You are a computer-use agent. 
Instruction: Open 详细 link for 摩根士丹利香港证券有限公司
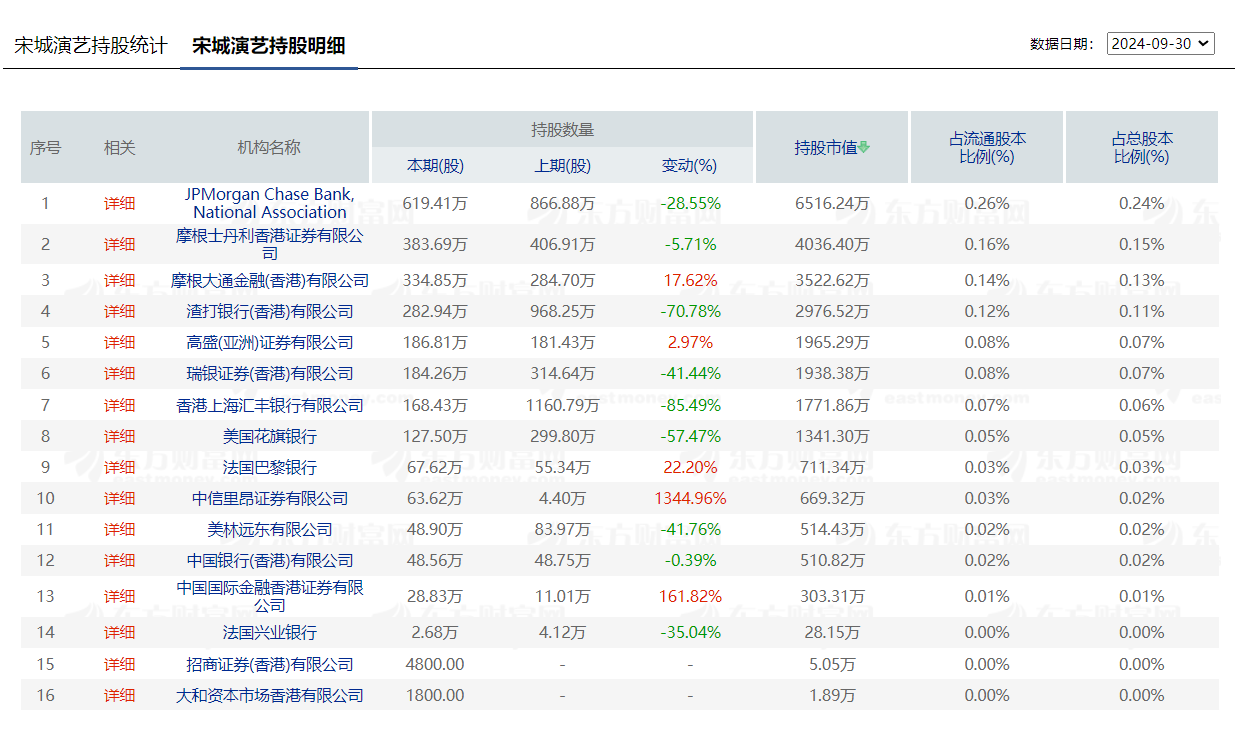[119, 244]
